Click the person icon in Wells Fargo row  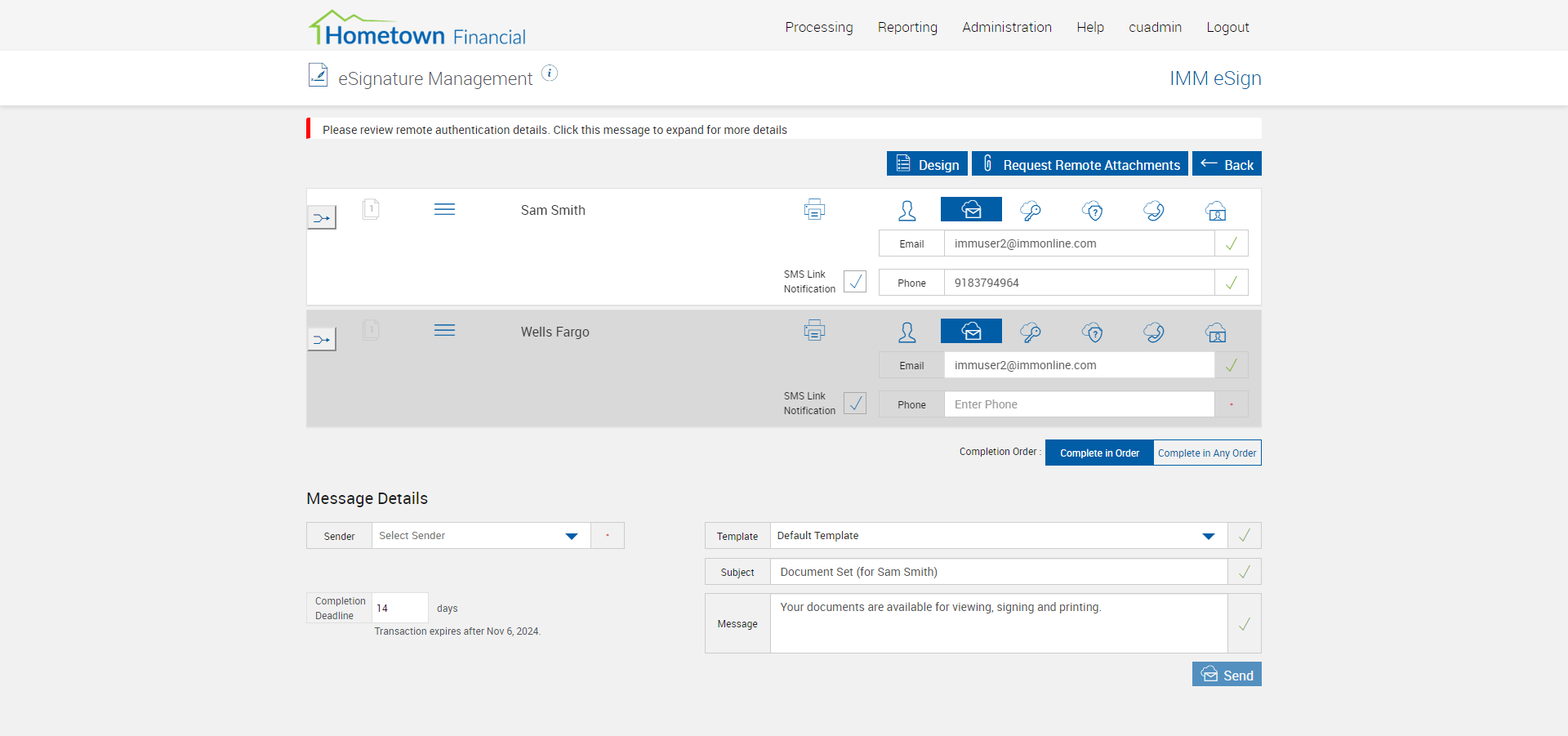pyautogui.click(x=907, y=332)
